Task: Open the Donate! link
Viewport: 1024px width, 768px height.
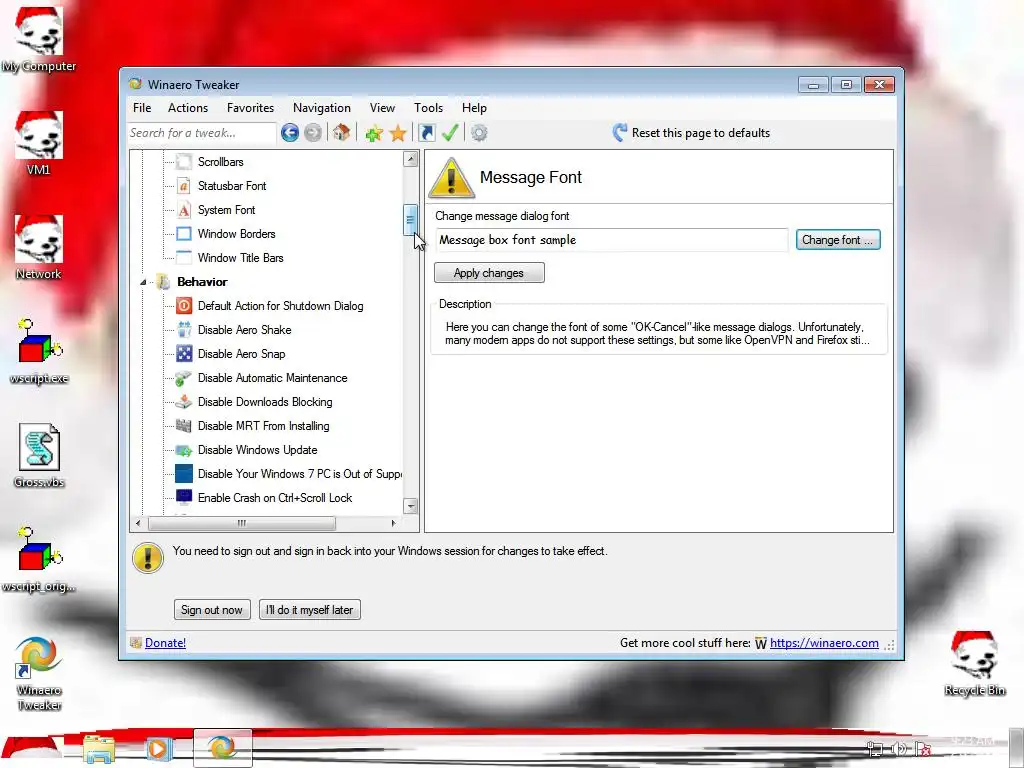Action: coord(165,643)
